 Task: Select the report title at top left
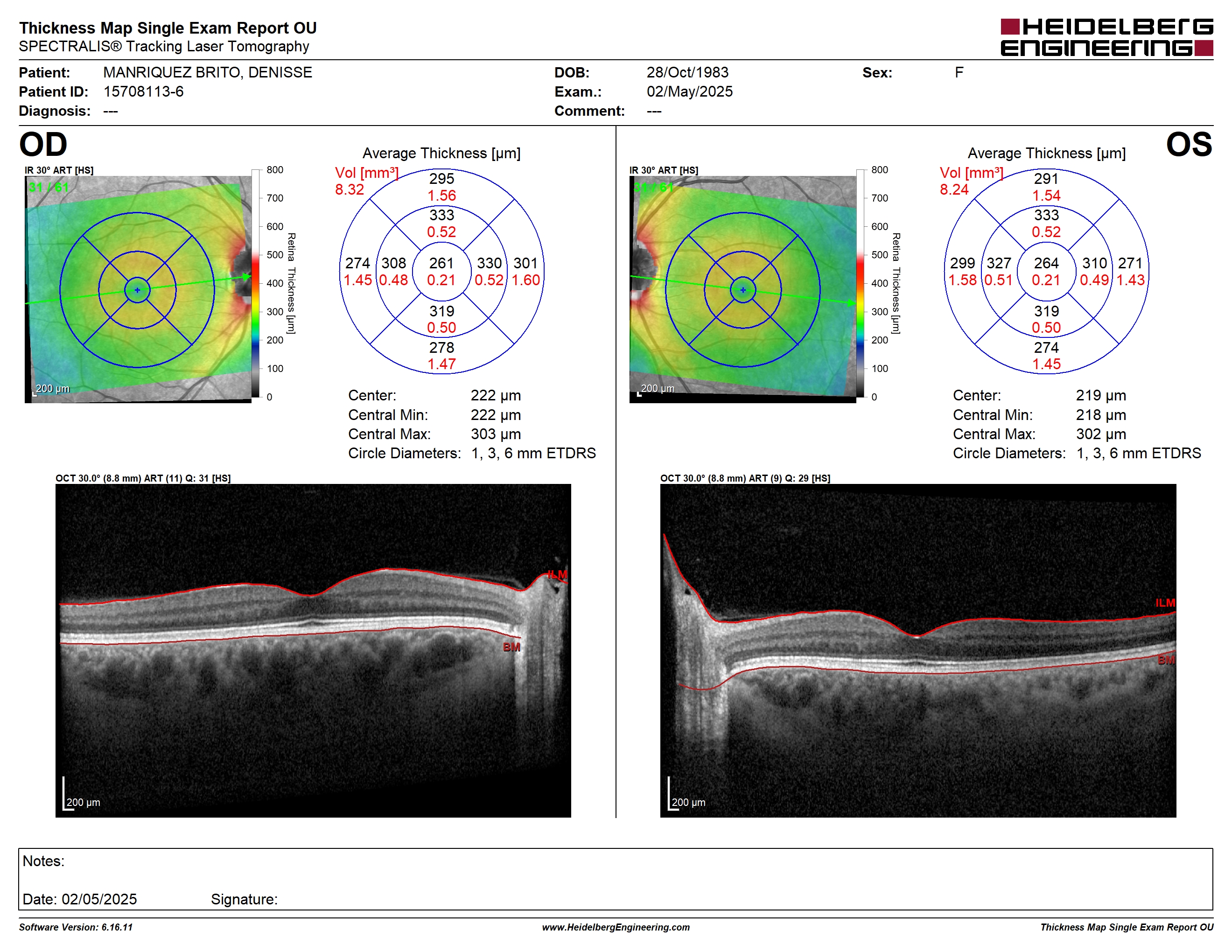coord(168,28)
